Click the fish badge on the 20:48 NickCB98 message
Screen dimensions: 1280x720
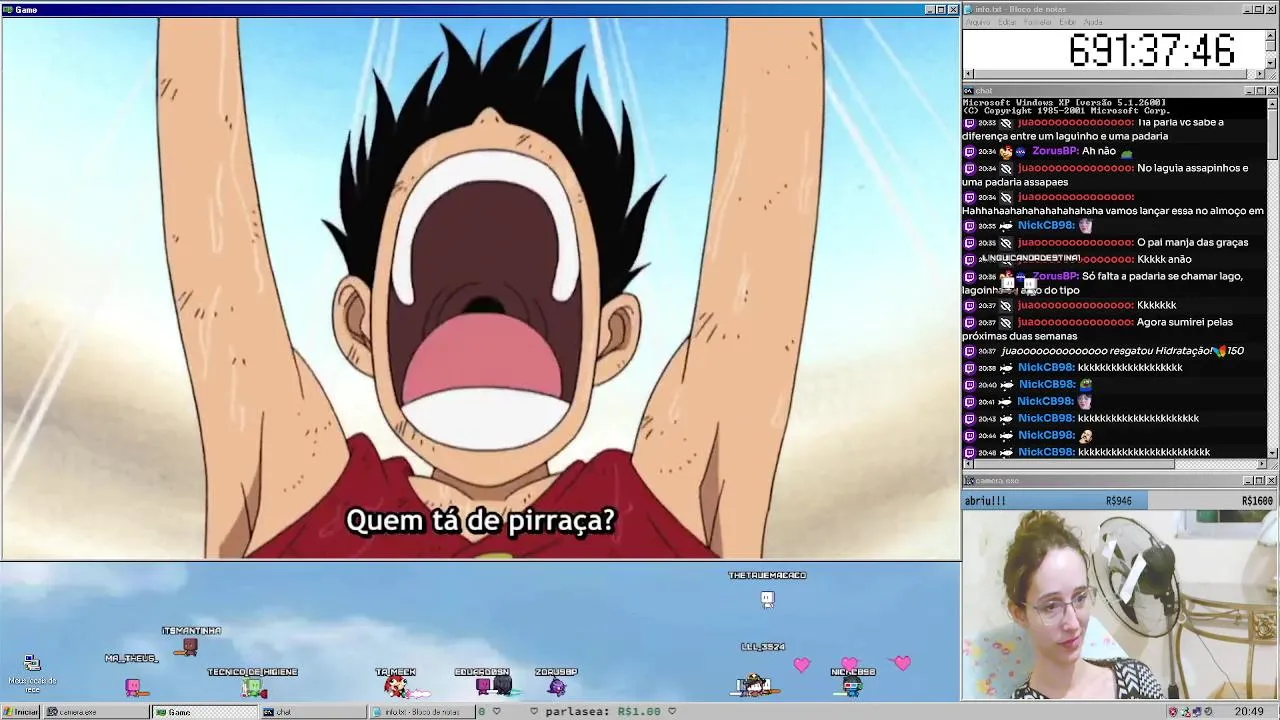pos(1006,453)
